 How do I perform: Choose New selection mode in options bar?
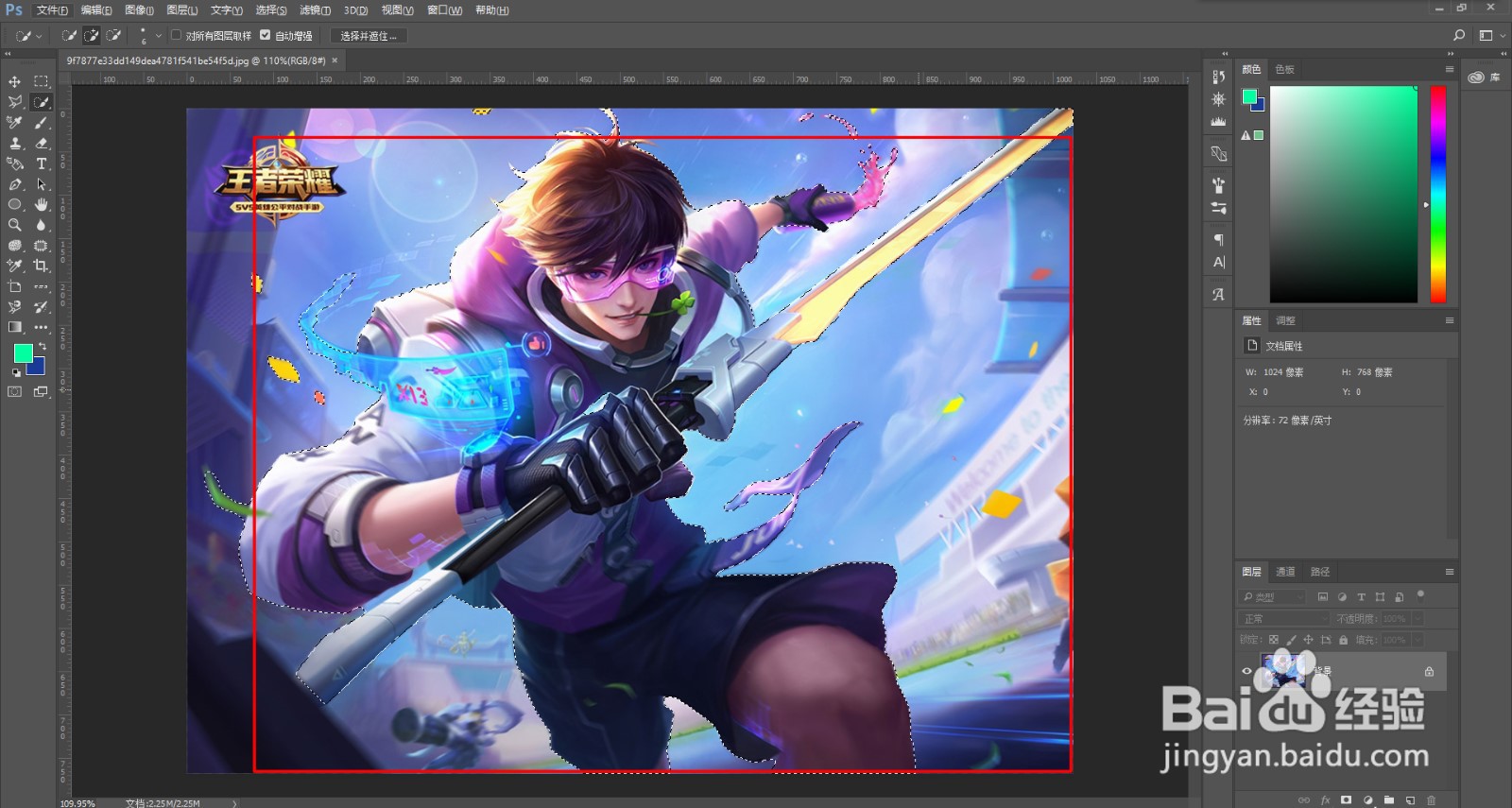pos(69,35)
